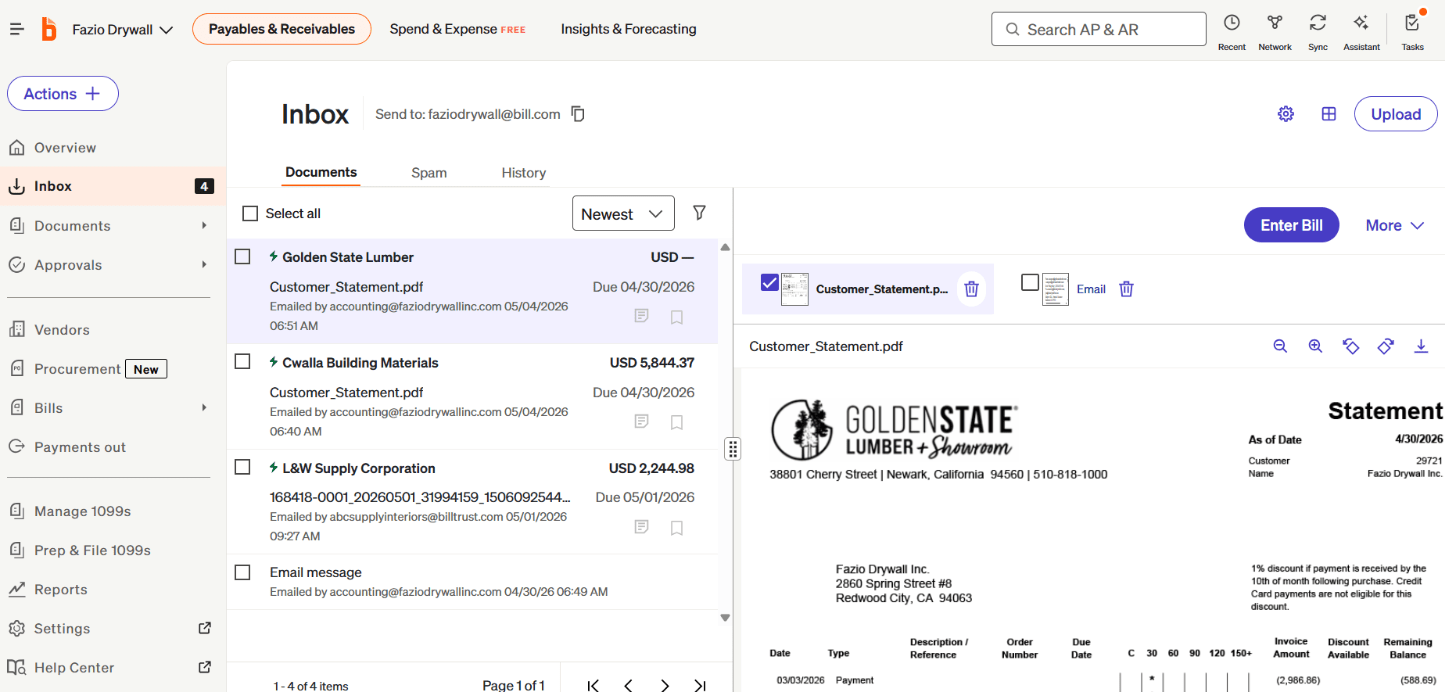Open the Payables & Receivables tab
Image resolution: width=1445 pixels, height=692 pixels.
point(281,29)
